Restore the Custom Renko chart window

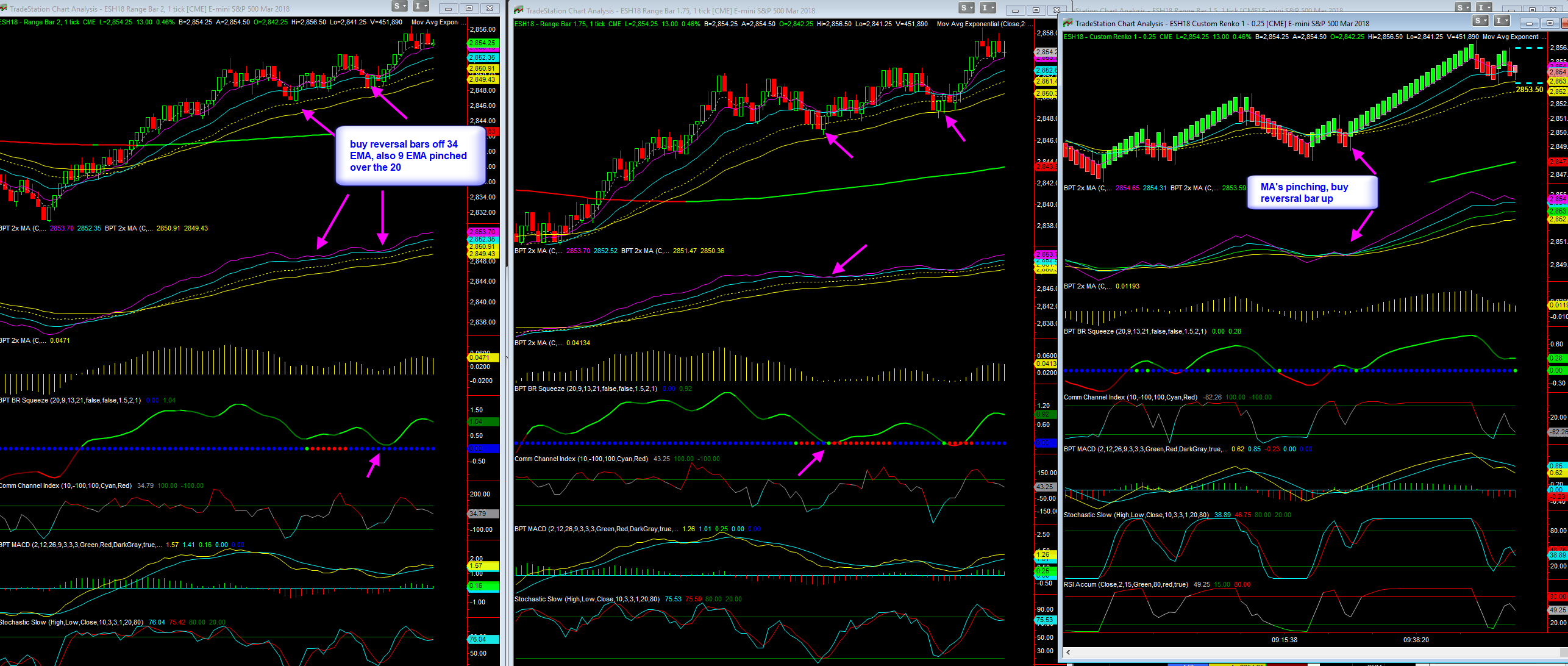[x=1549, y=23]
